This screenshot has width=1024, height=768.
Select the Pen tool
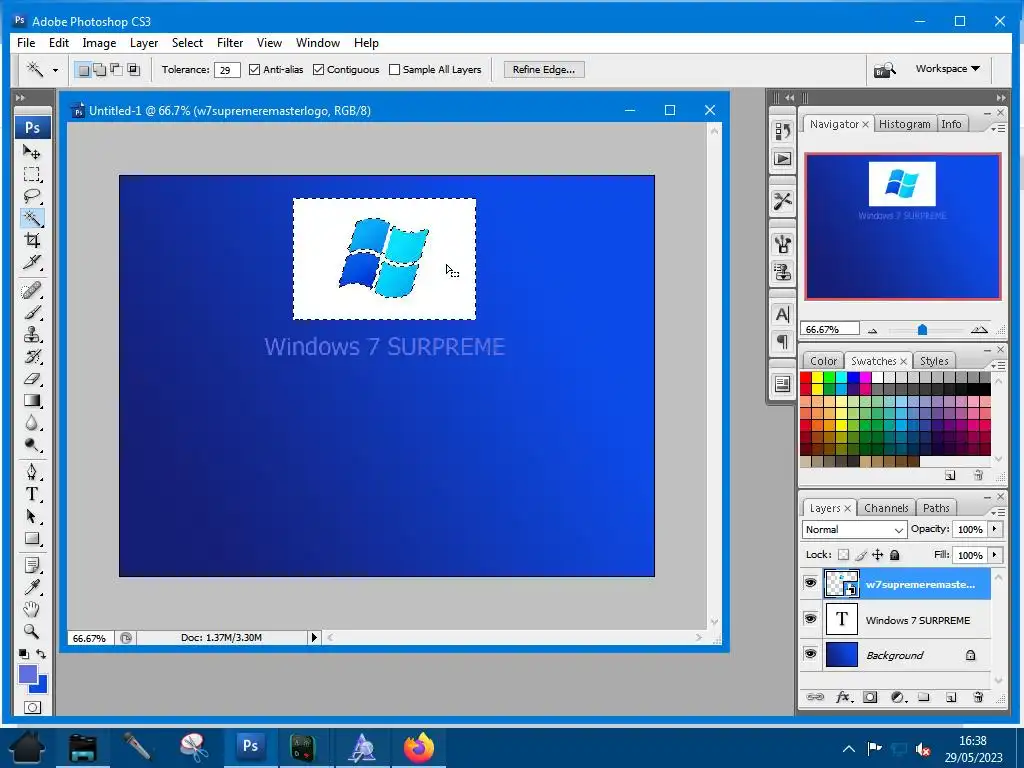point(31,472)
